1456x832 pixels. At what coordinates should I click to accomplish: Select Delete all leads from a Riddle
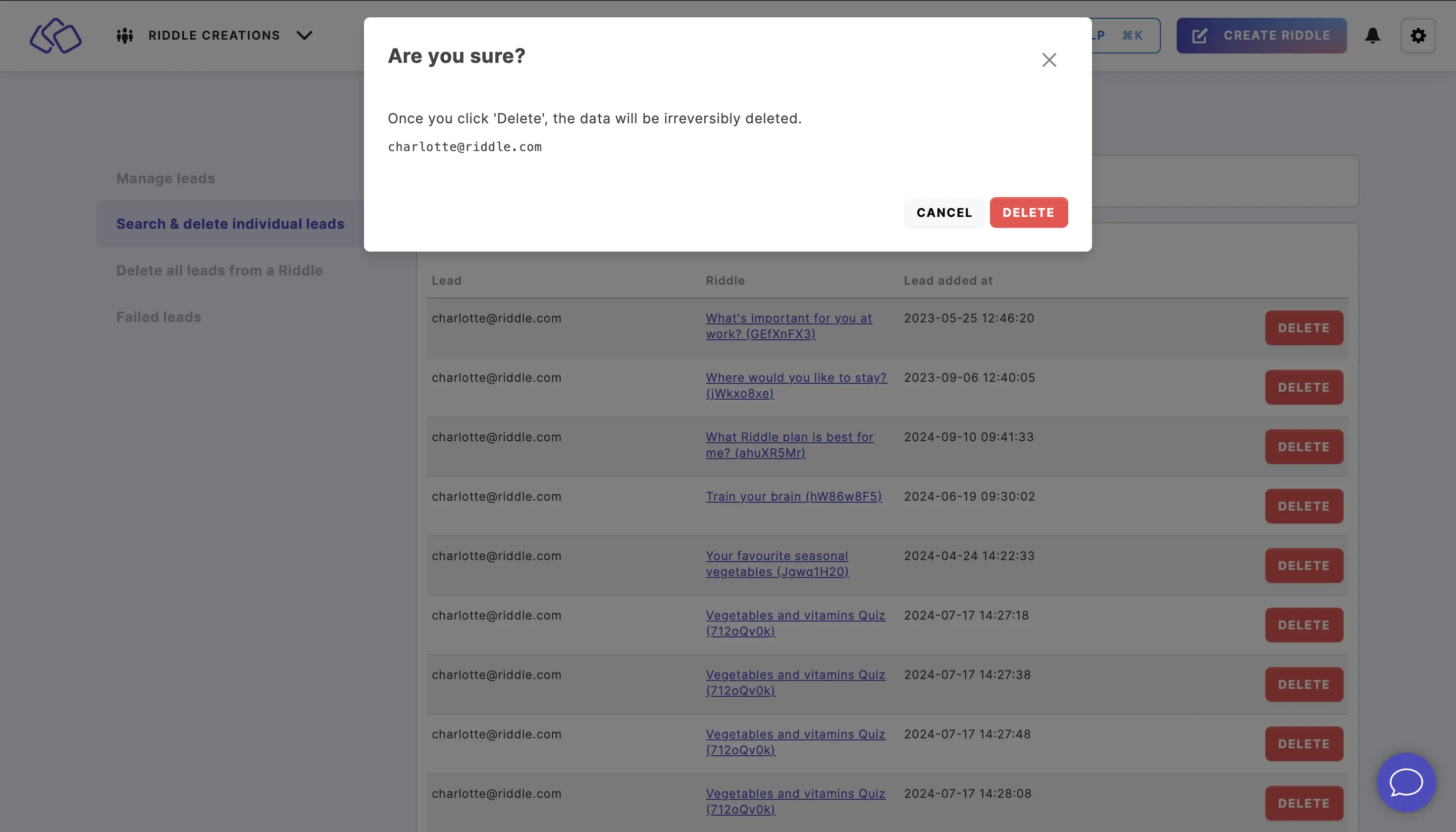point(219,270)
